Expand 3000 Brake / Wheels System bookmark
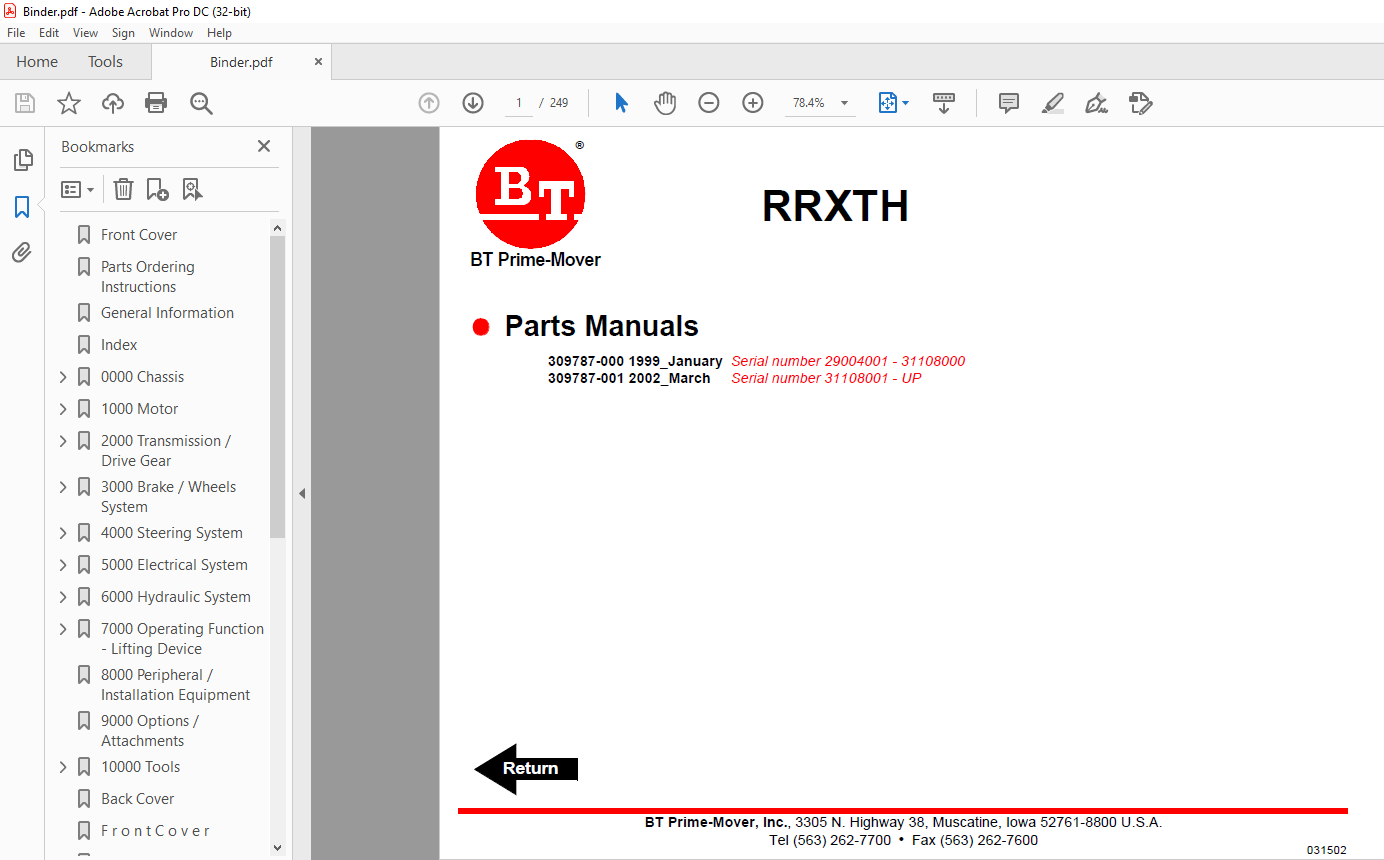The image size is (1384, 860). tap(63, 487)
